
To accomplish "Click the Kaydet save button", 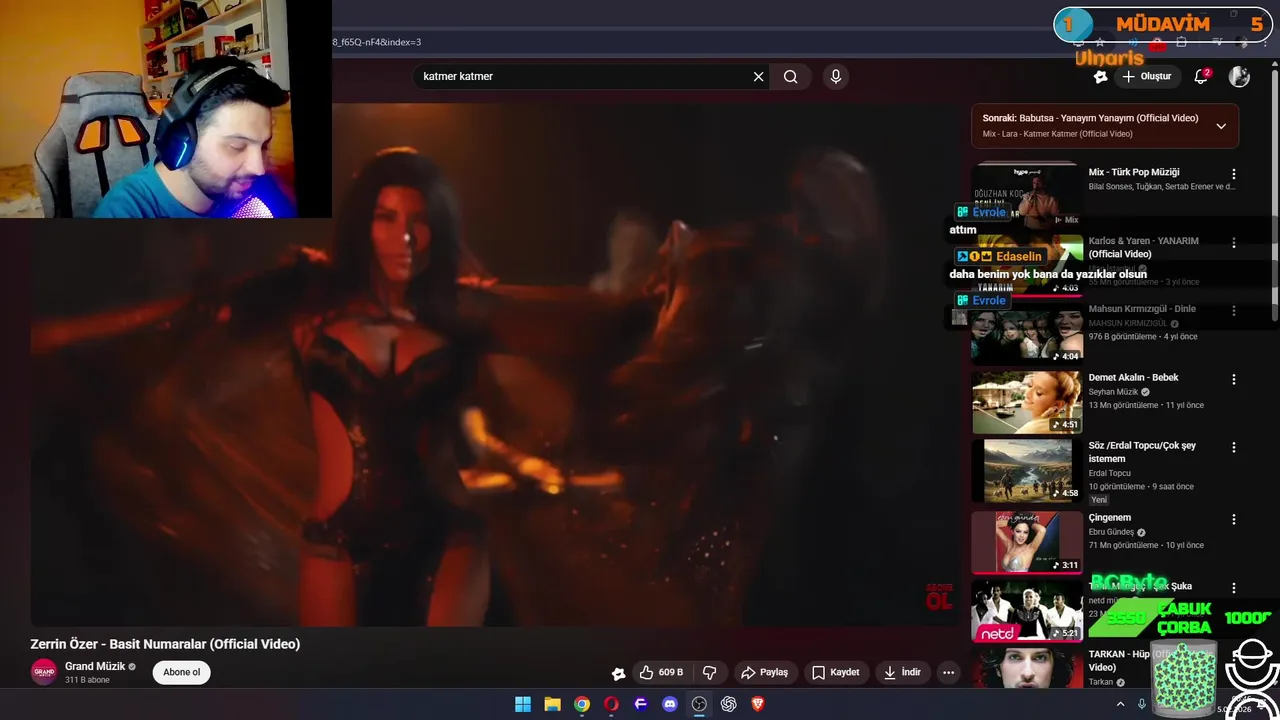I will coord(835,672).
